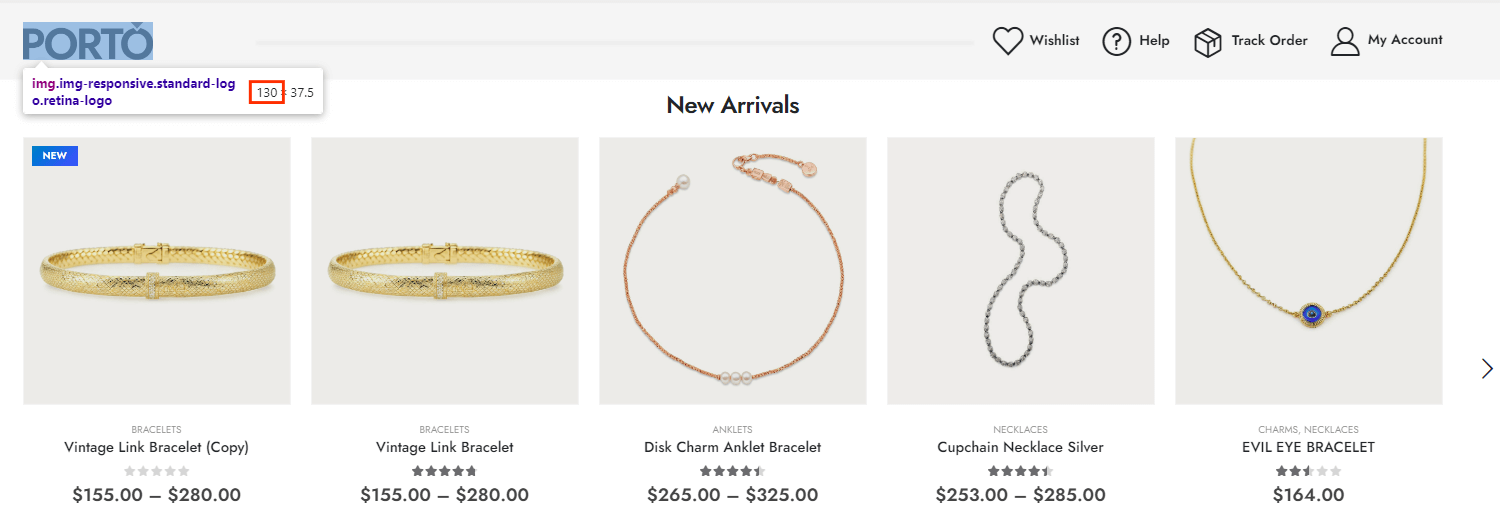Viewport: 1500px width, 516px height.
Task: Open the Disk Charm Anklet Bracelet title
Action: coord(732,447)
